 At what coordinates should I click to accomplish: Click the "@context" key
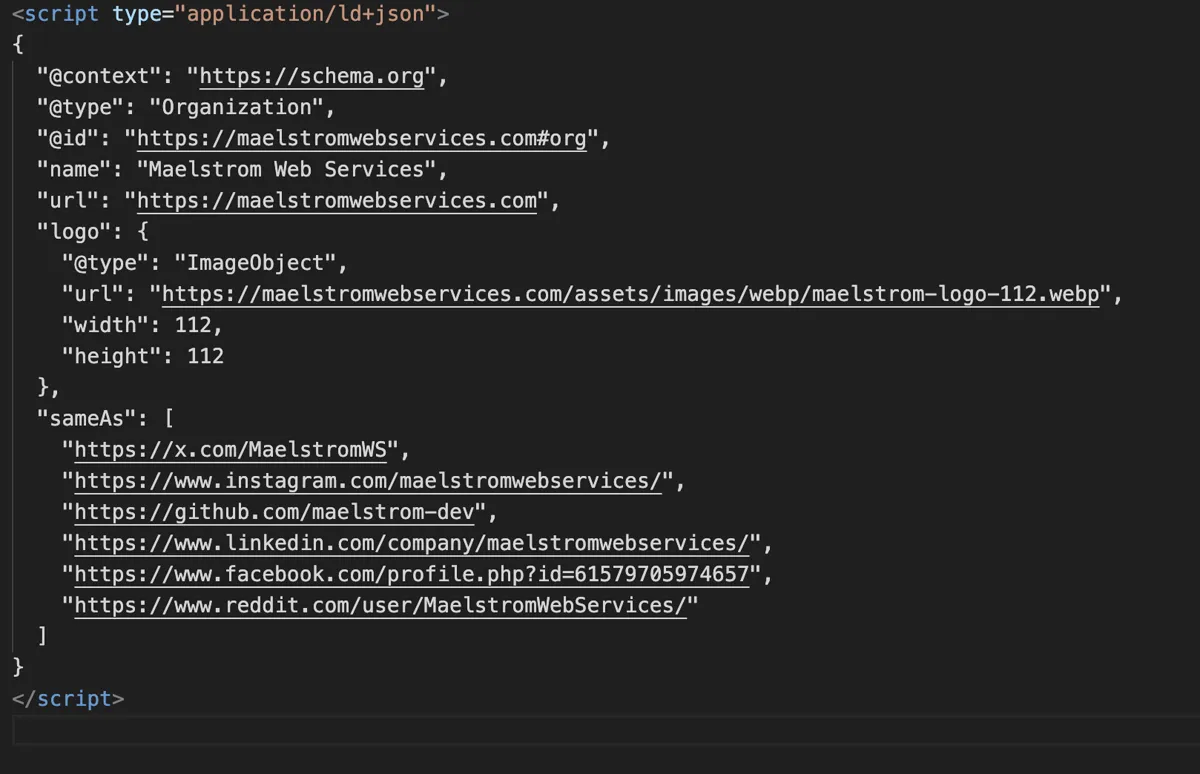[98, 76]
